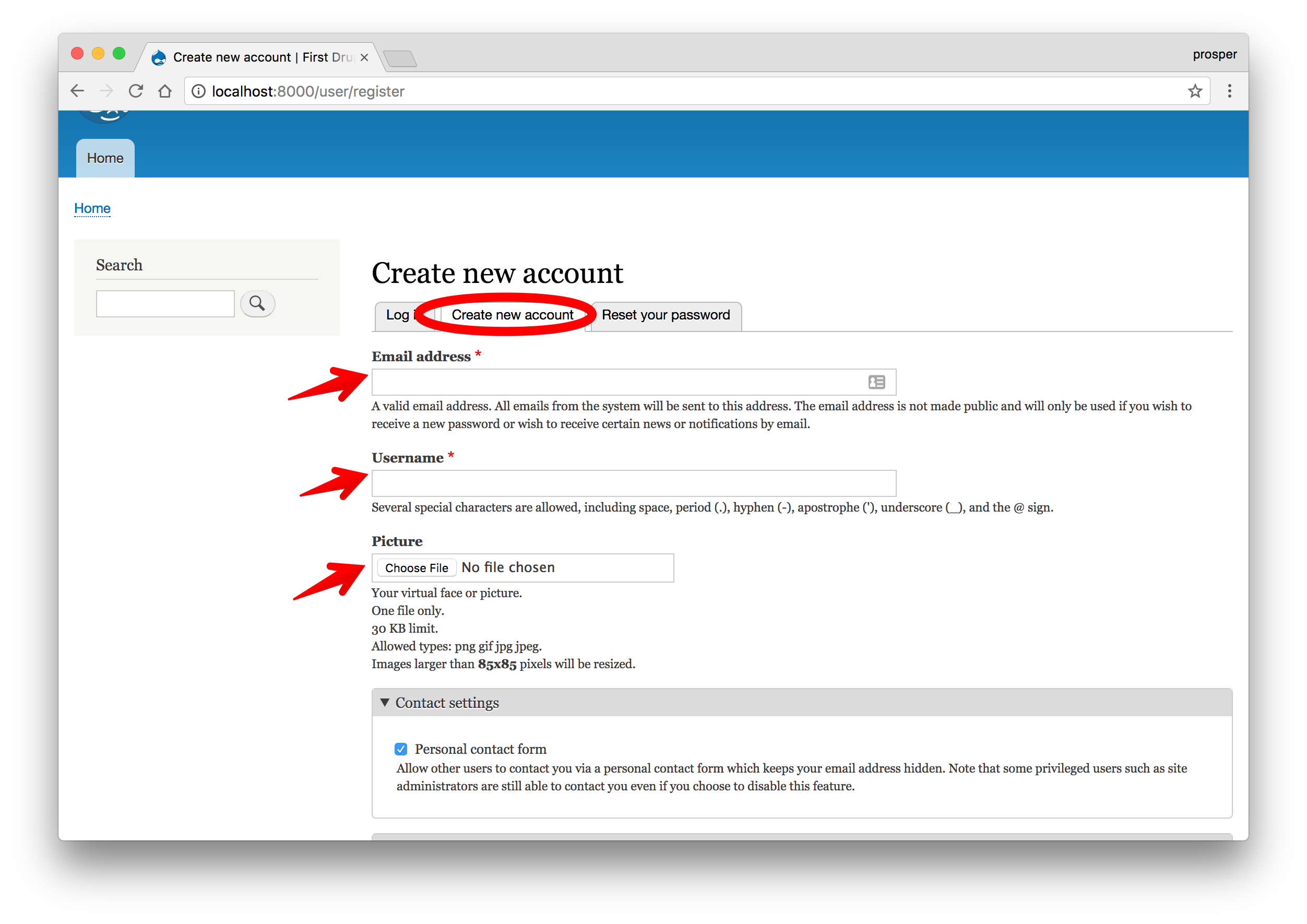Click the home icon in address bar
This screenshot has width=1307, height=924.
[x=166, y=91]
